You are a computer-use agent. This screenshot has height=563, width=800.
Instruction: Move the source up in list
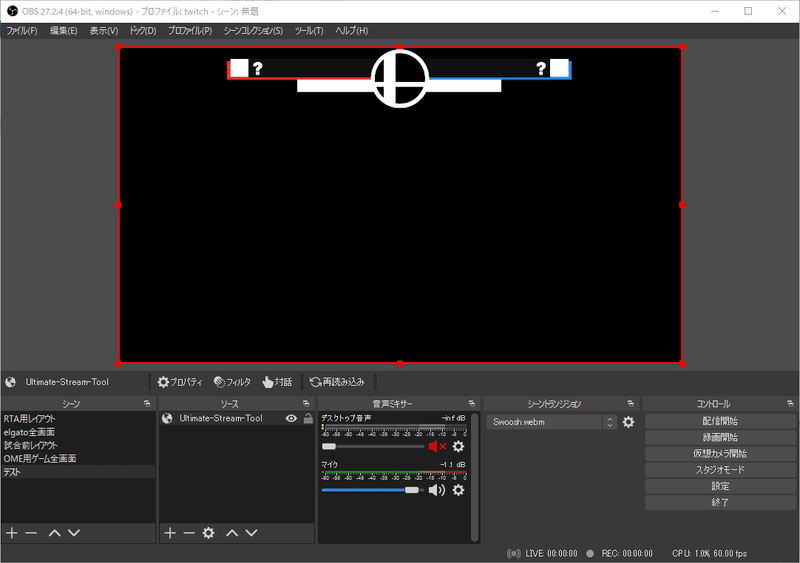(232, 533)
